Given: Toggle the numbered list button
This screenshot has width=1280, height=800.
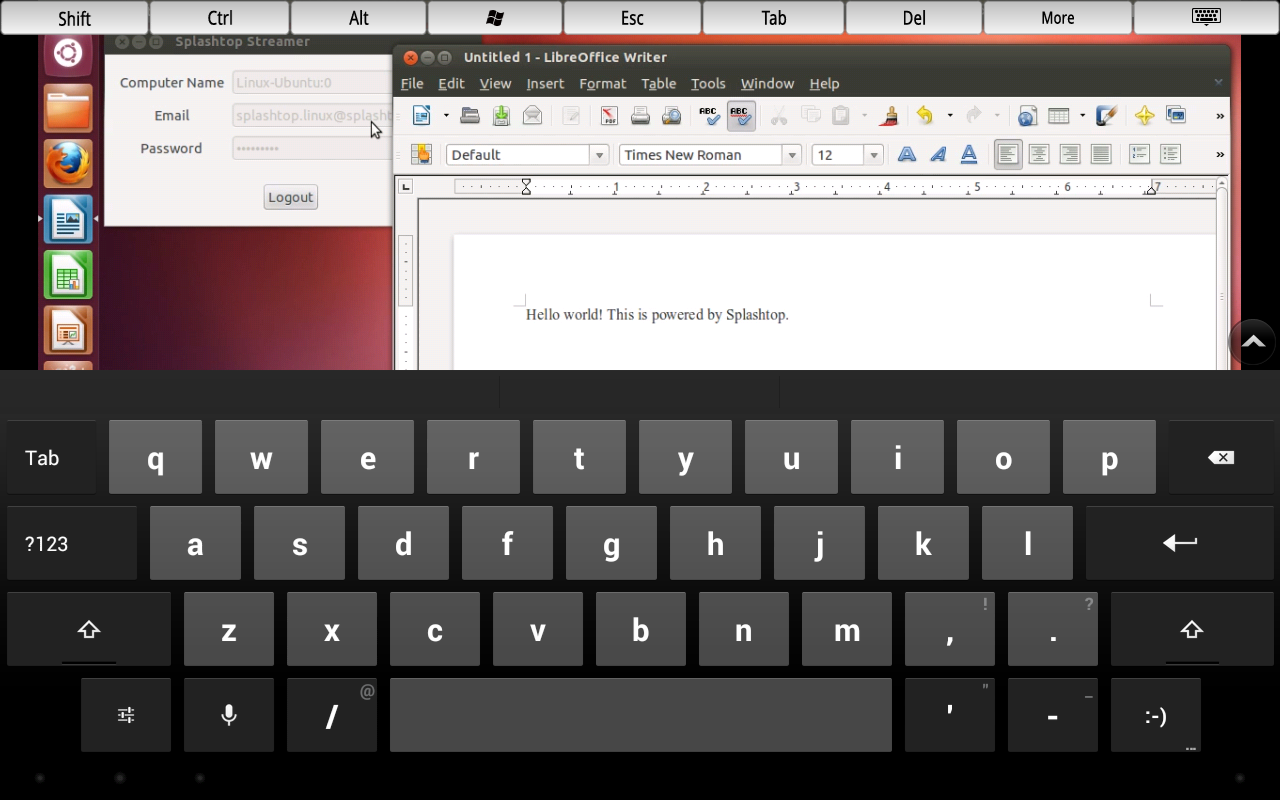Looking at the screenshot, I should tap(1139, 154).
